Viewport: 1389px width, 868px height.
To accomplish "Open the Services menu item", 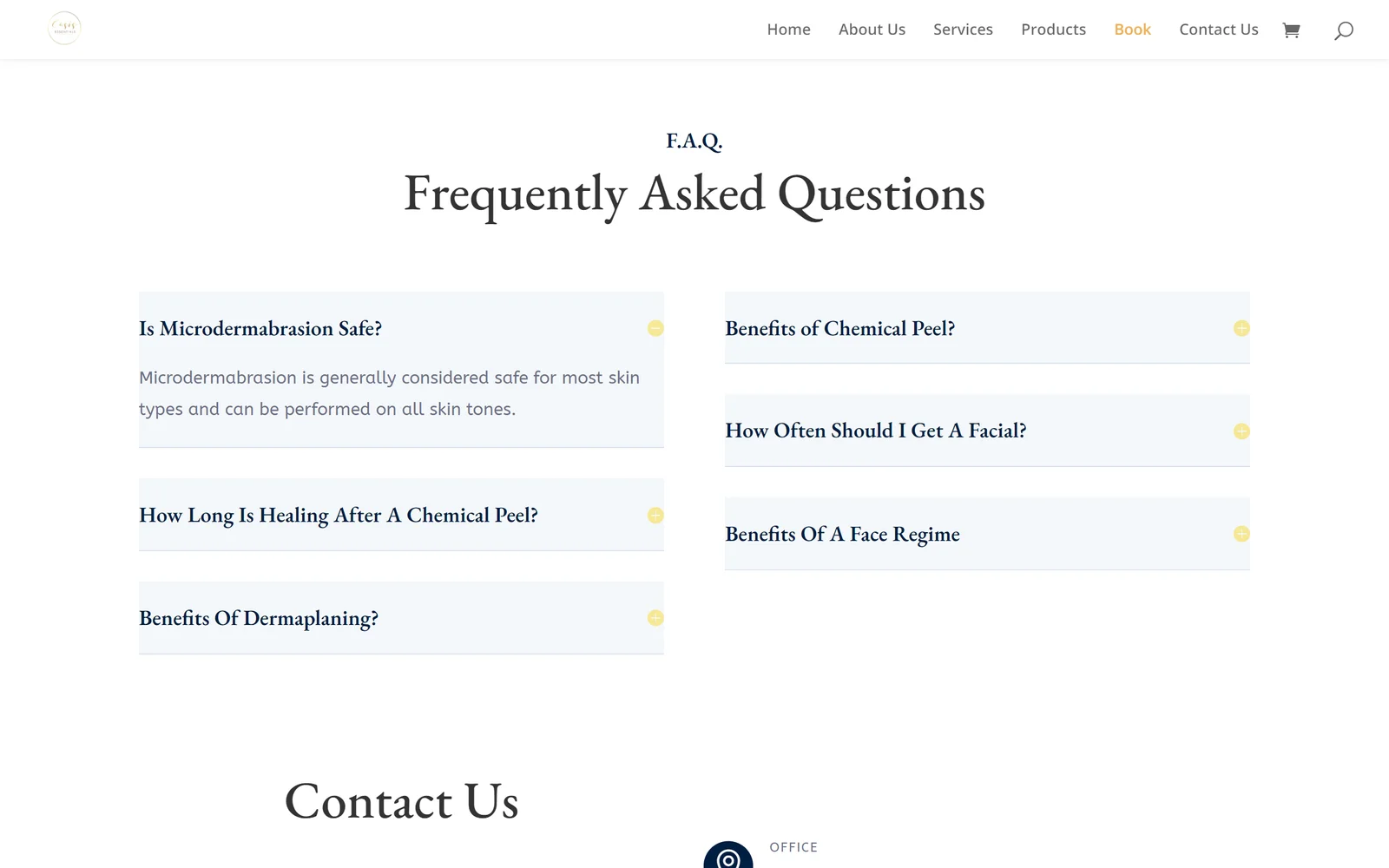I will click(x=963, y=30).
